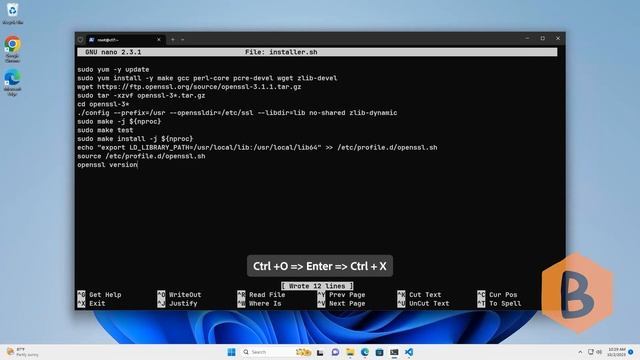The height and width of the screenshot is (360, 640).
Task: Open the volume icon in the system tray
Action: tap(599, 352)
